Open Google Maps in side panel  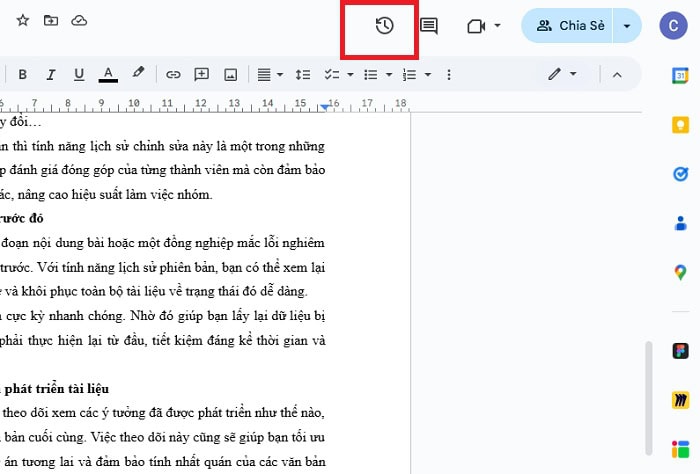680,273
